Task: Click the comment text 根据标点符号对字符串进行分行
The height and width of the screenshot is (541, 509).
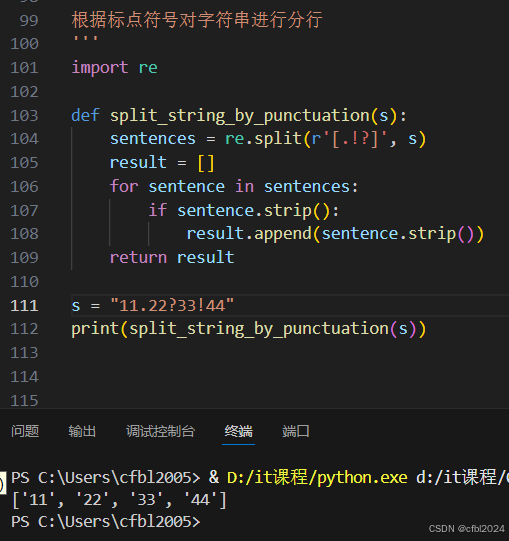Action: pos(197,20)
